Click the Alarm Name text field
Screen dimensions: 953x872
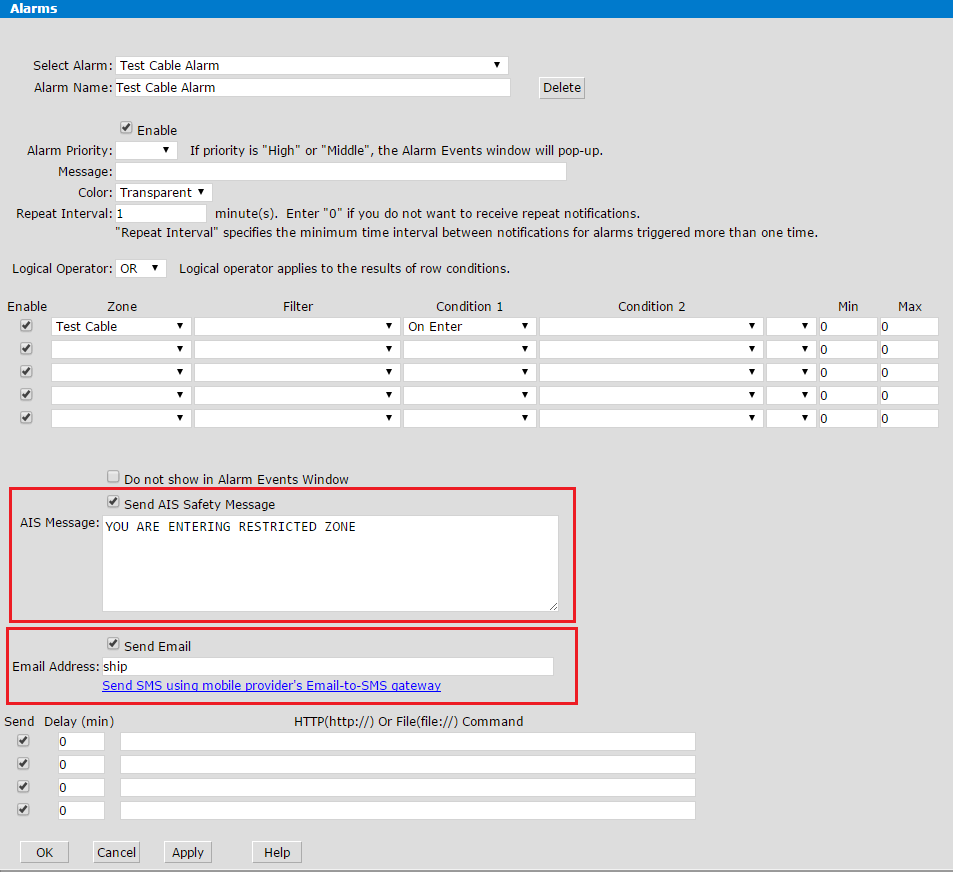pyautogui.click(x=312, y=87)
